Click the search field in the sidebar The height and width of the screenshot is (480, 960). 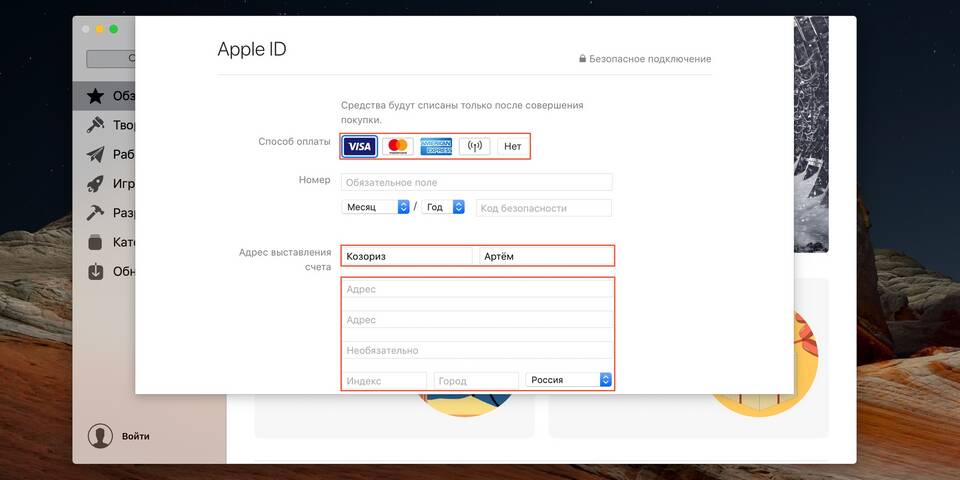(111, 59)
